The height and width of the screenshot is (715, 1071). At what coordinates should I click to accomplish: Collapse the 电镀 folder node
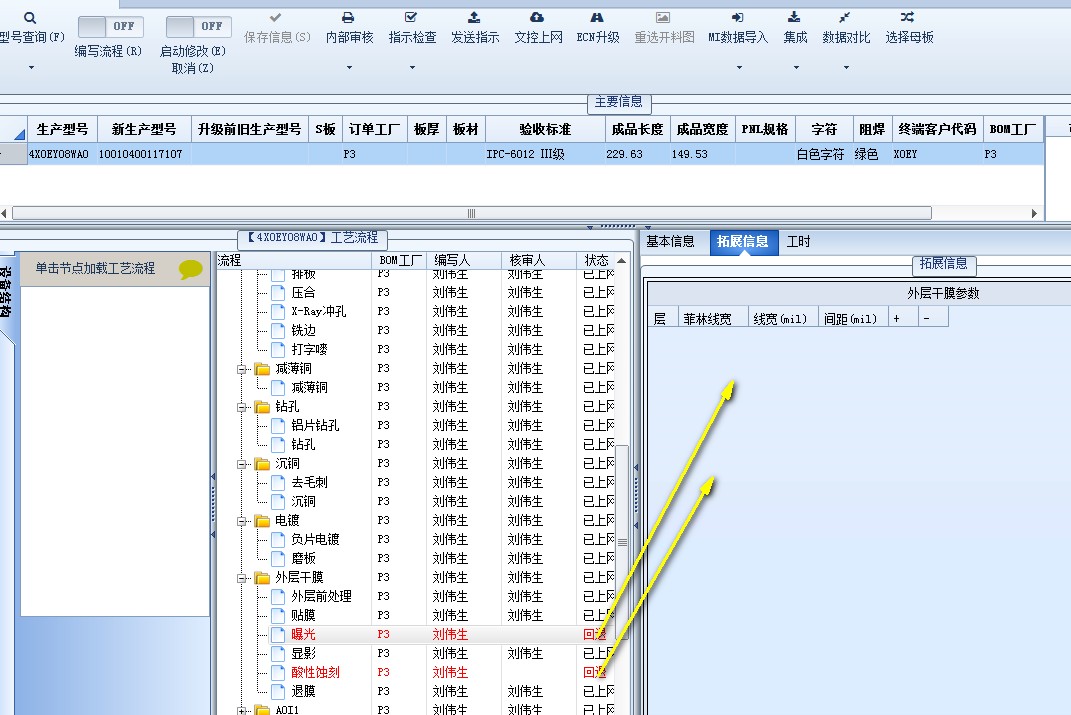[x=242, y=522]
